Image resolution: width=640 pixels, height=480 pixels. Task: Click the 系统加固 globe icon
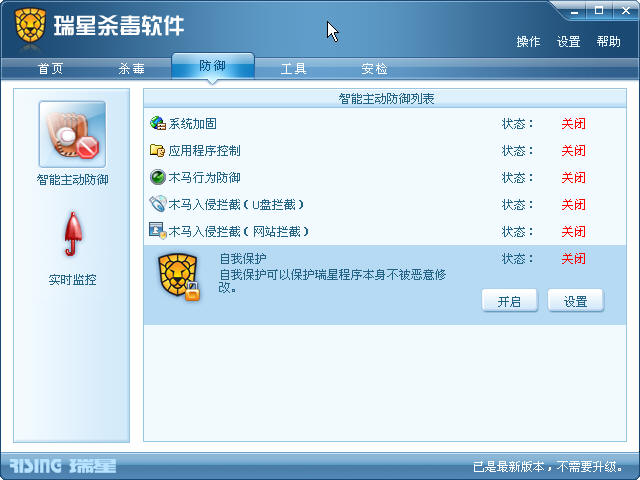(158, 123)
